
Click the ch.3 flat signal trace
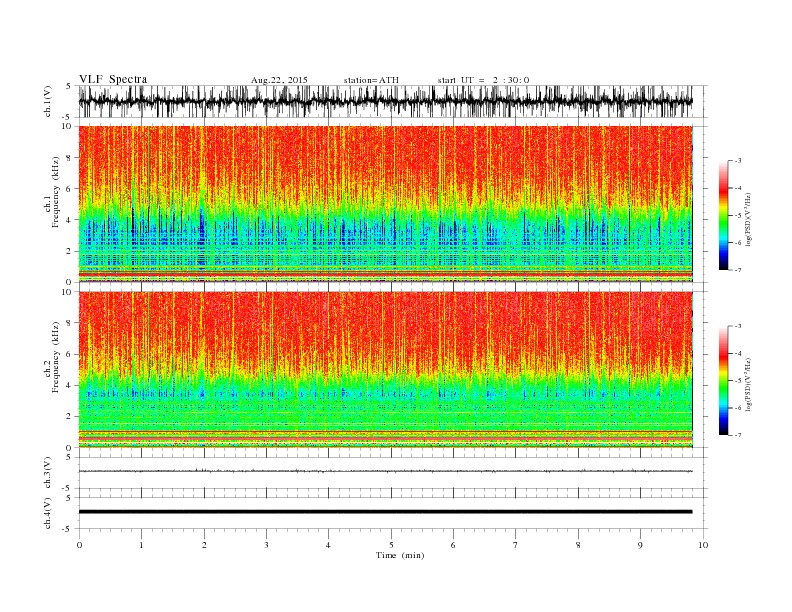click(385, 471)
